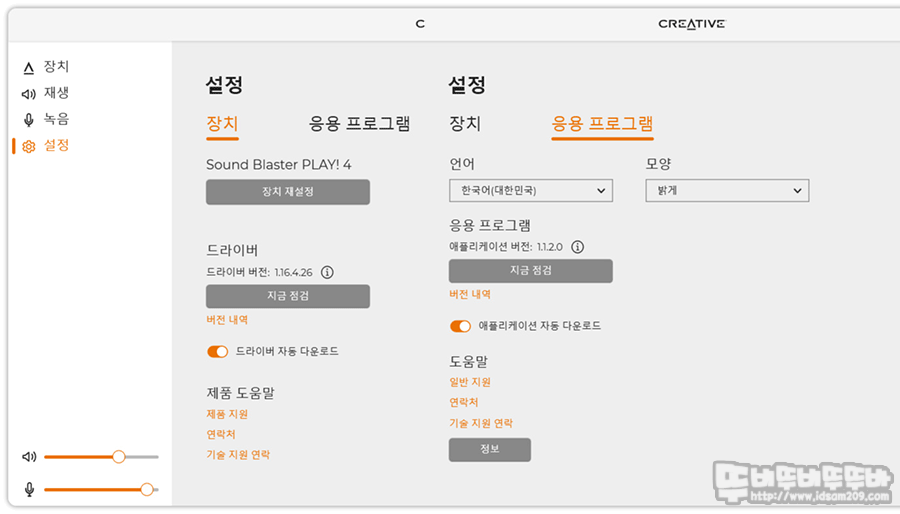This screenshot has width=900, height=514.
Task: Click the microphone icon beside the bottom slider
Action: tap(29, 489)
